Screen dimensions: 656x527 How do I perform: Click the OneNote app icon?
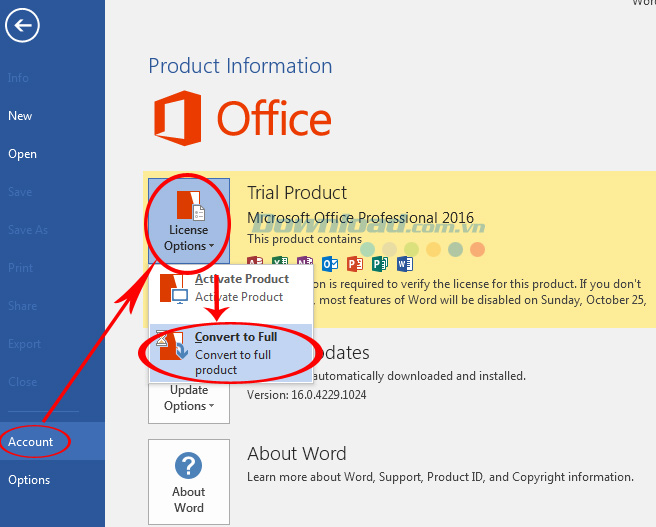(305, 261)
